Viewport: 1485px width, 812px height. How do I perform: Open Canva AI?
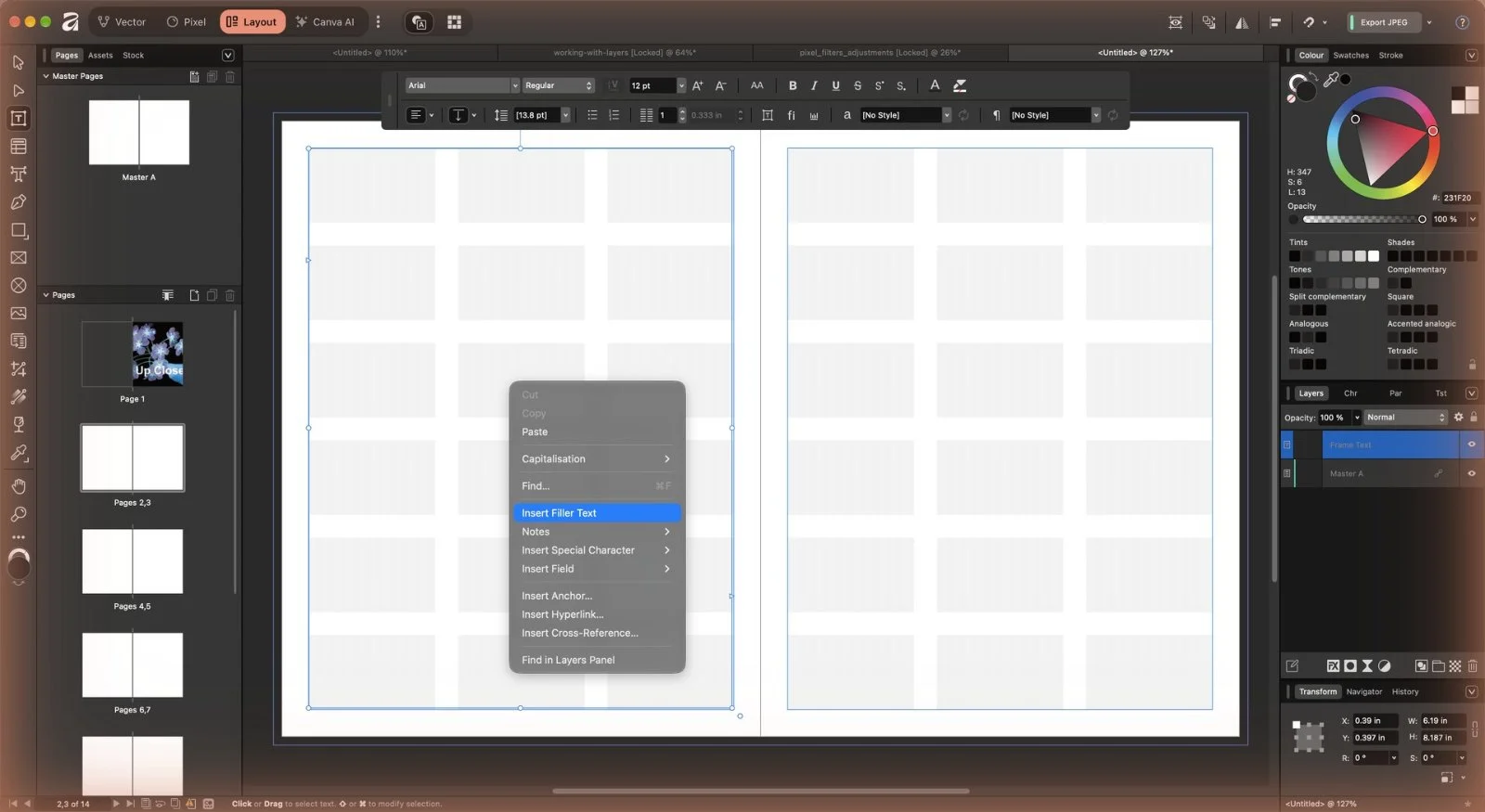click(x=325, y=22)
